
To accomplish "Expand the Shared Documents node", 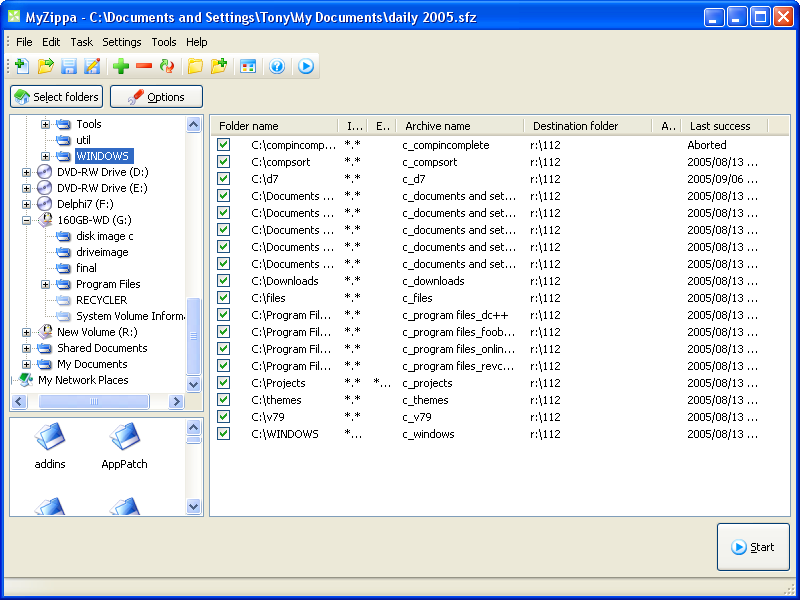I will [x=27, y=348].
